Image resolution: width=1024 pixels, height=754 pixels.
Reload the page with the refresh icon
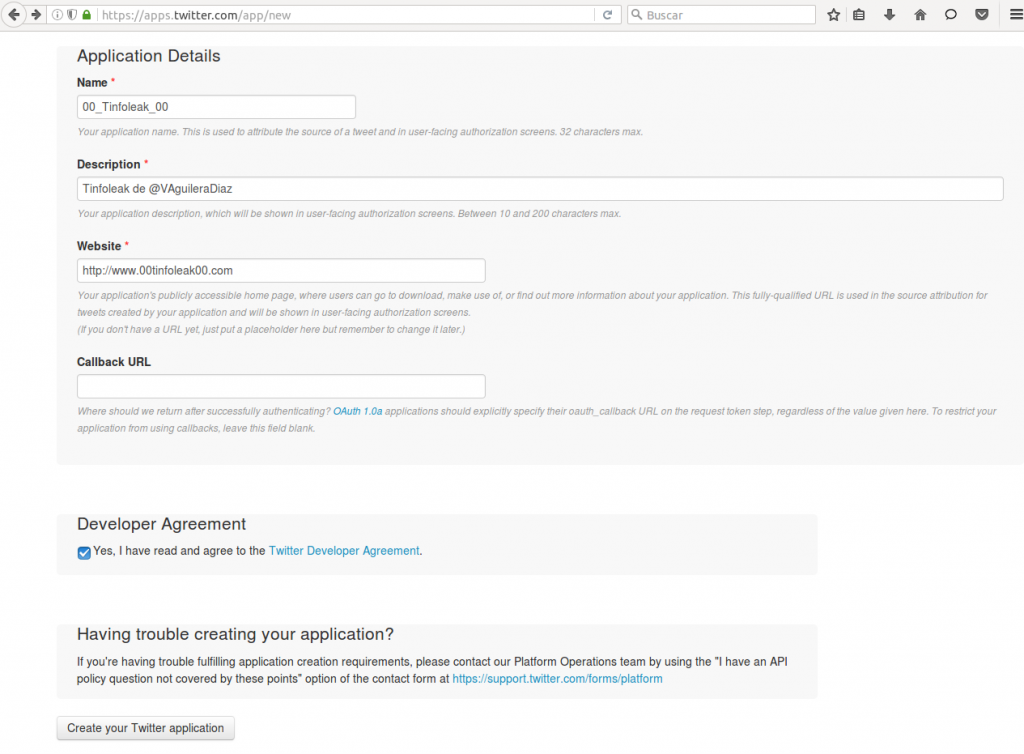[x=607, y=15]
